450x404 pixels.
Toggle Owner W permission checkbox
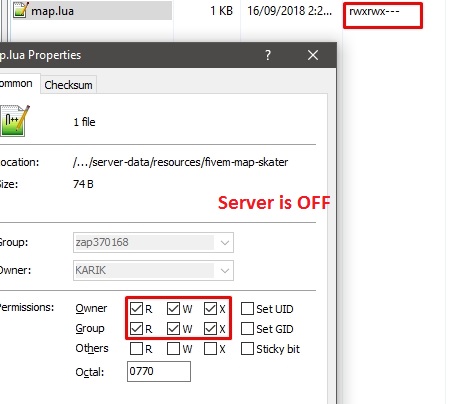pos(173,309)
